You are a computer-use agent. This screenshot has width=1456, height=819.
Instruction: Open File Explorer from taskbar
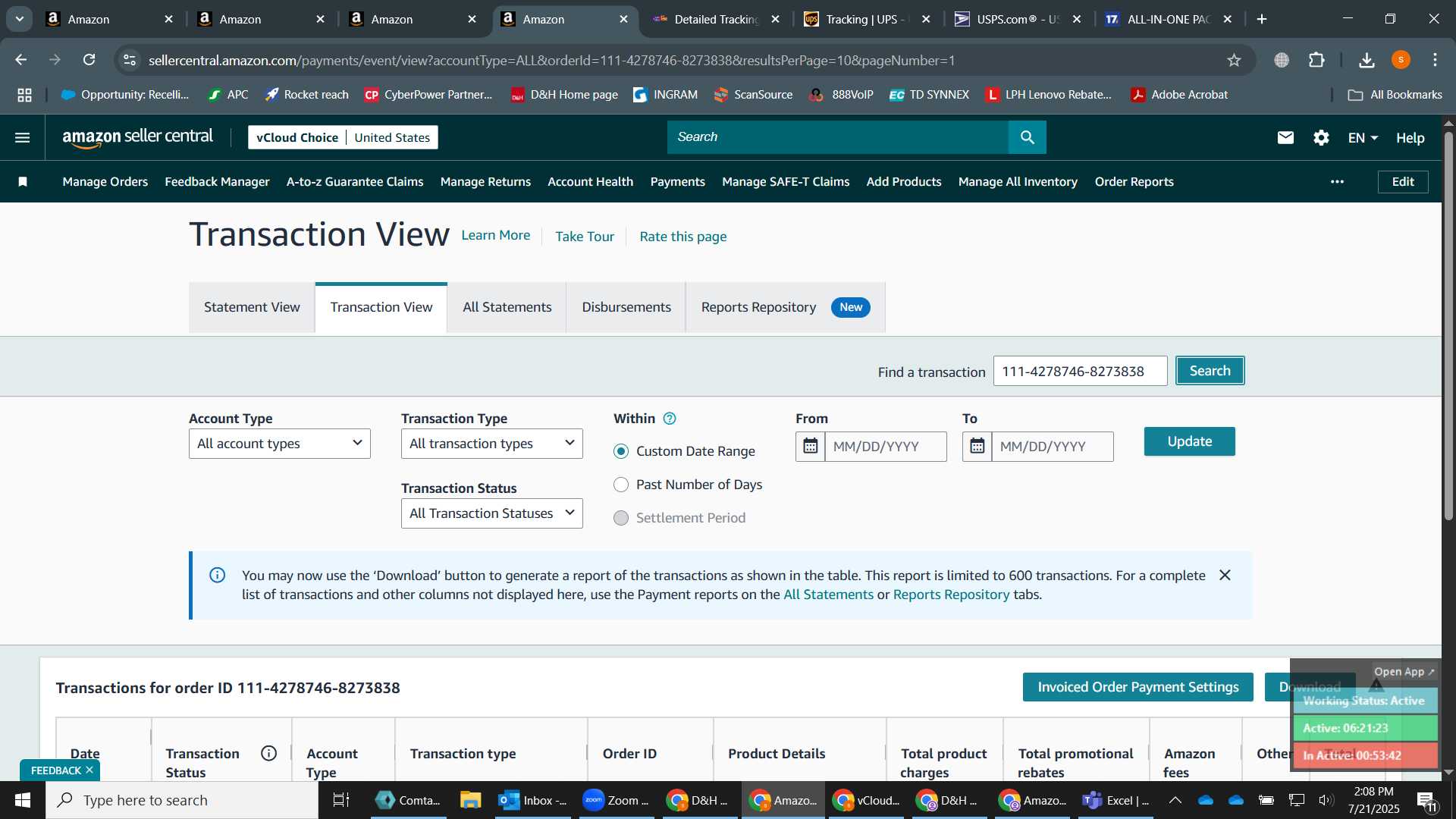[470, 800]
